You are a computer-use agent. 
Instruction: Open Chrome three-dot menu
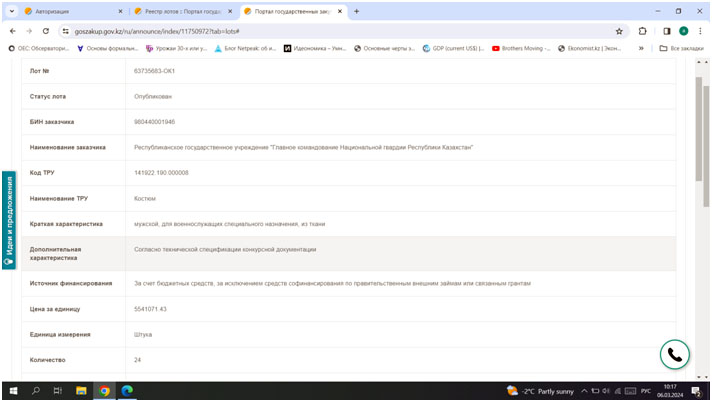coord(702,31)
